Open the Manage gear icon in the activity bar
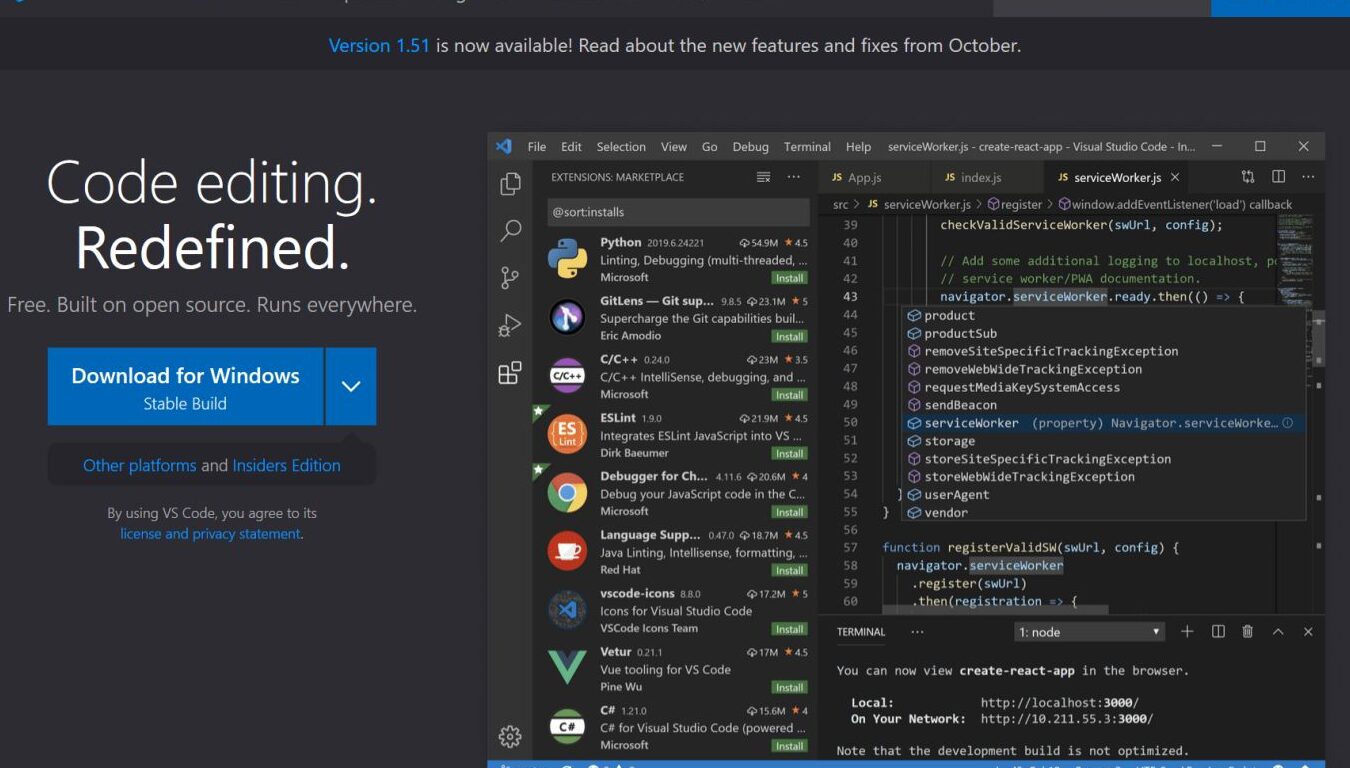Image resolution: width=1350 pixels, height=768 pixels. tap(510, 737)
